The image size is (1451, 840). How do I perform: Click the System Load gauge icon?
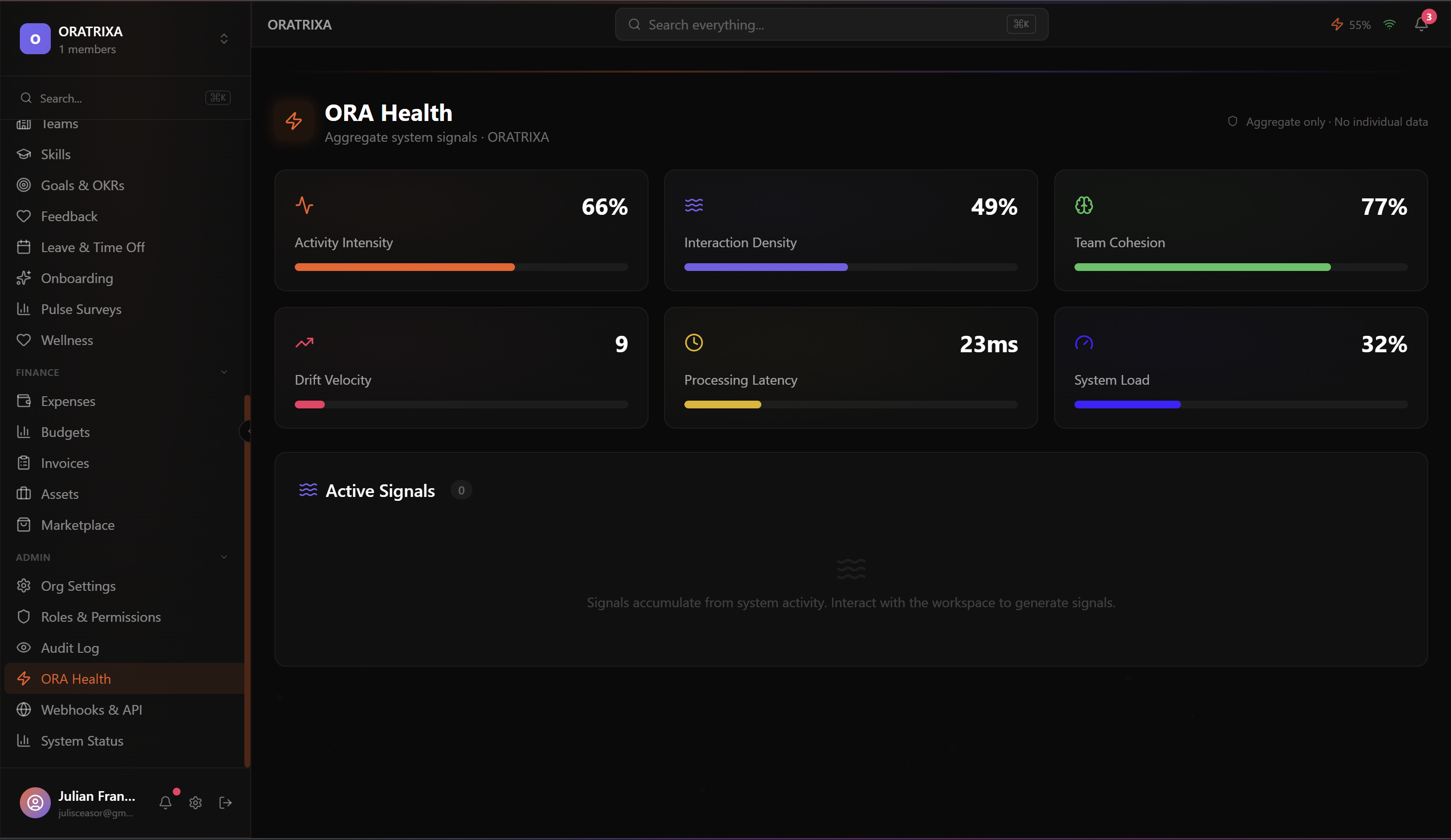click(1084, 343)
